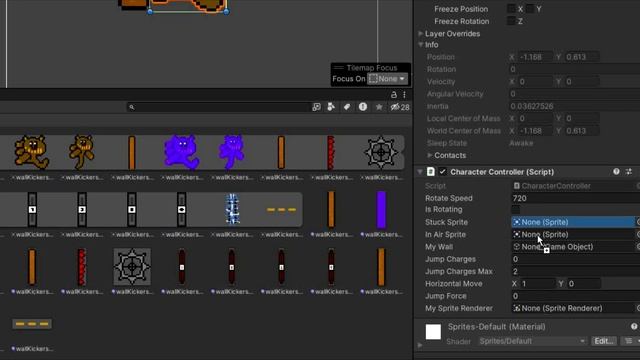Select the purple bar sprite asset

pyautogui.click(x=381, y=210)
